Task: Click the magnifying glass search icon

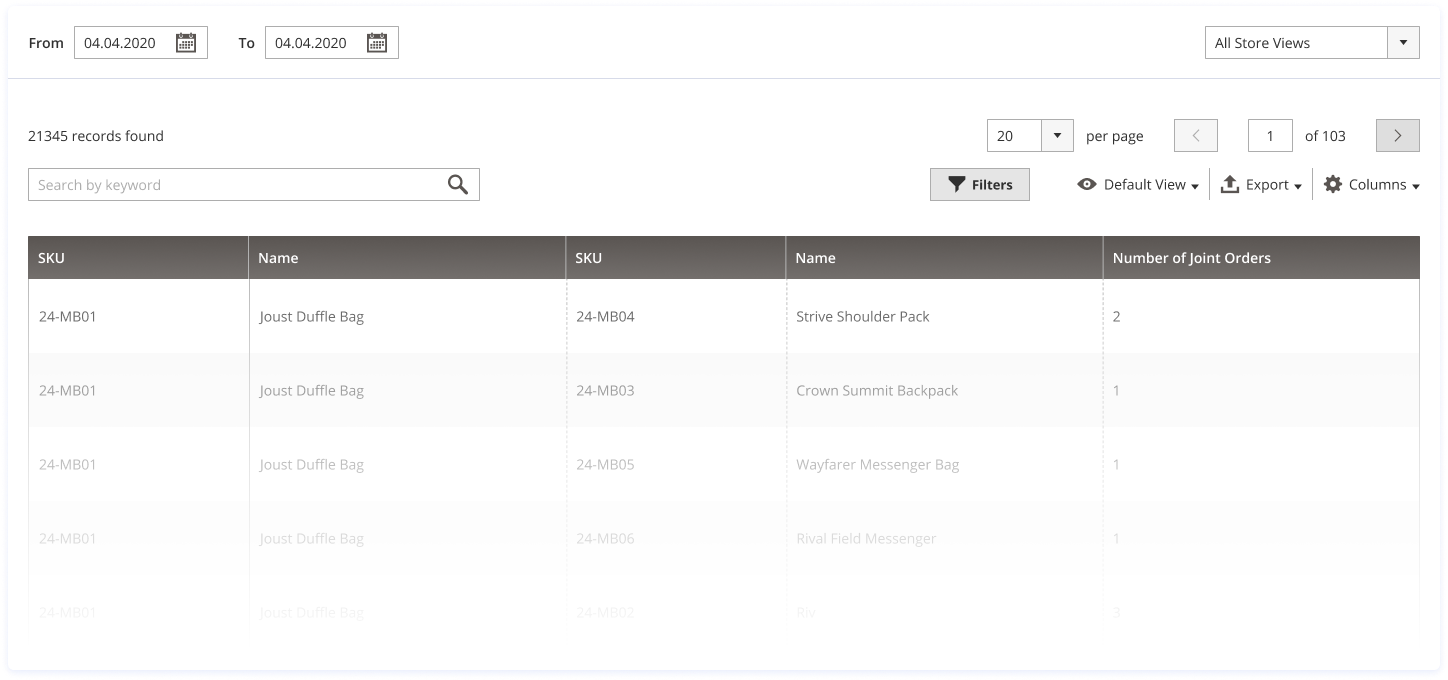Action: tap(458, 185)
